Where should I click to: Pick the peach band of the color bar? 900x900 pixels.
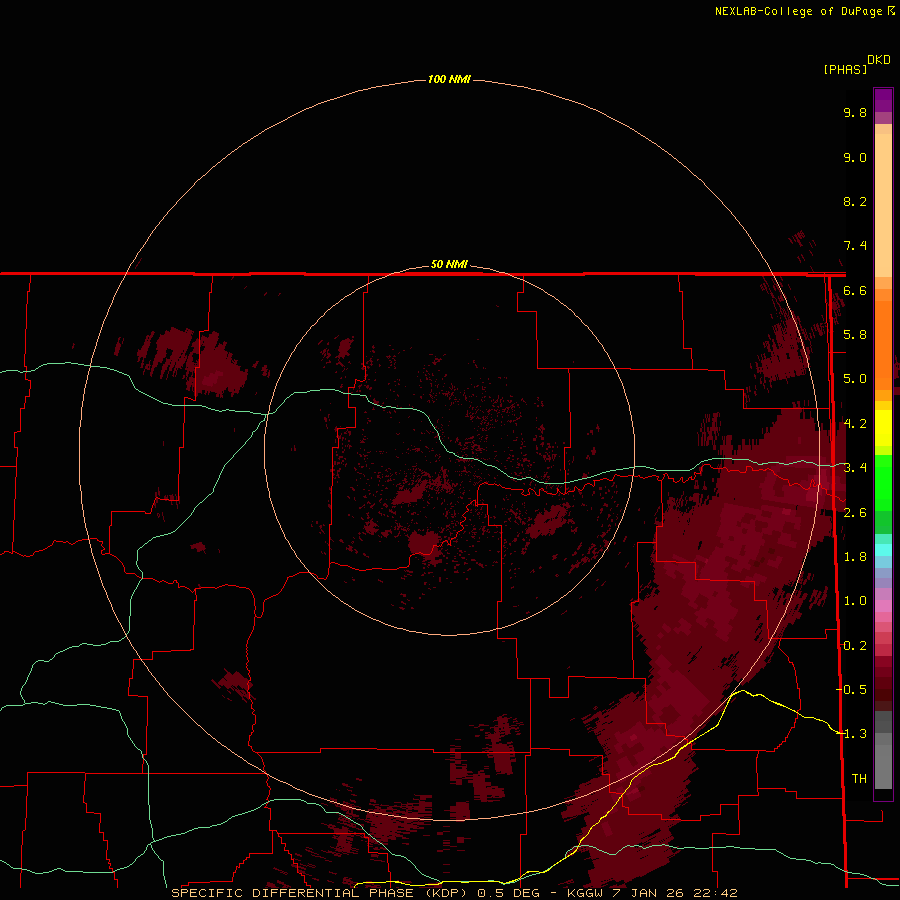(883, 201)
